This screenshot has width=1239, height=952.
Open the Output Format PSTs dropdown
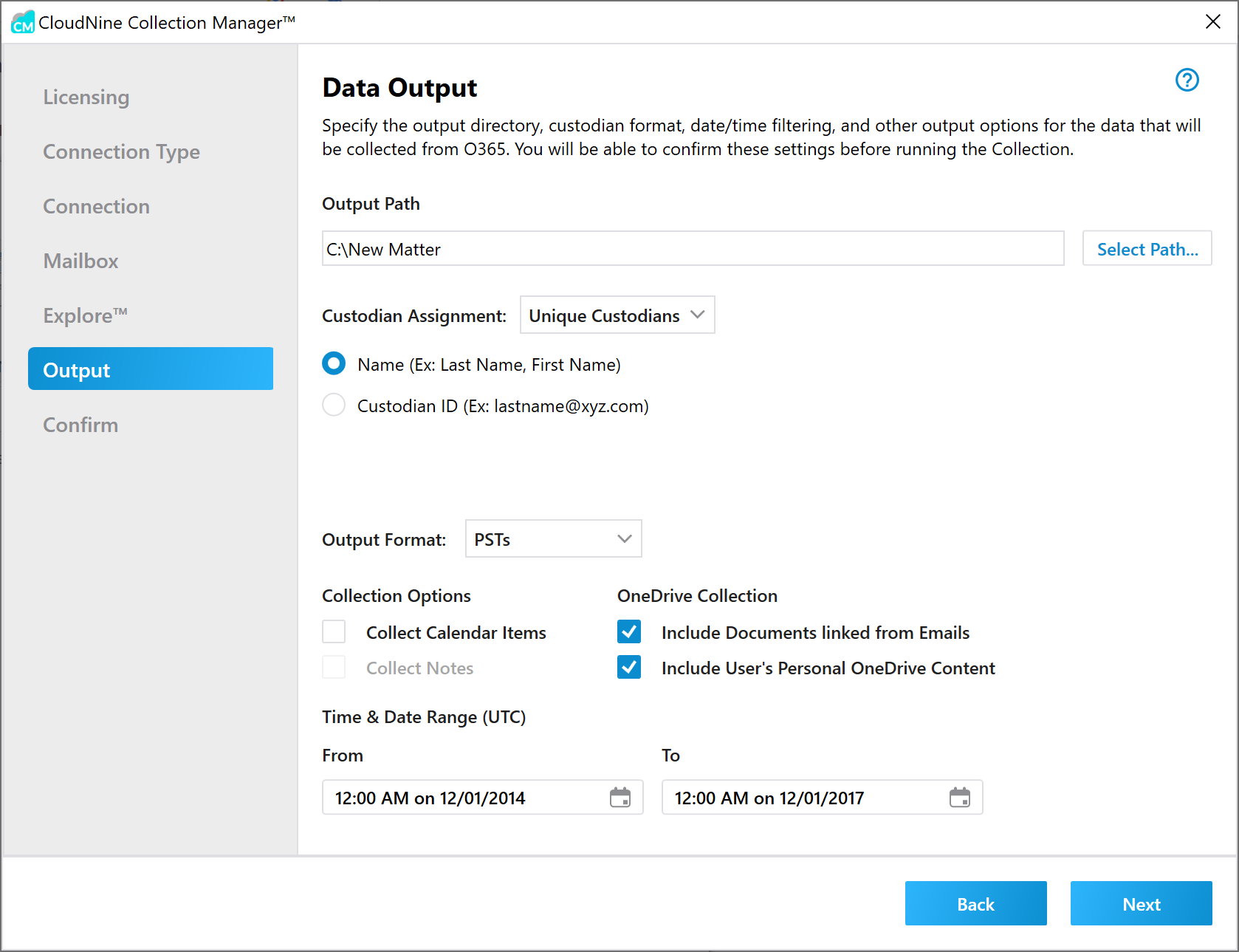click(x=553, y=538)
